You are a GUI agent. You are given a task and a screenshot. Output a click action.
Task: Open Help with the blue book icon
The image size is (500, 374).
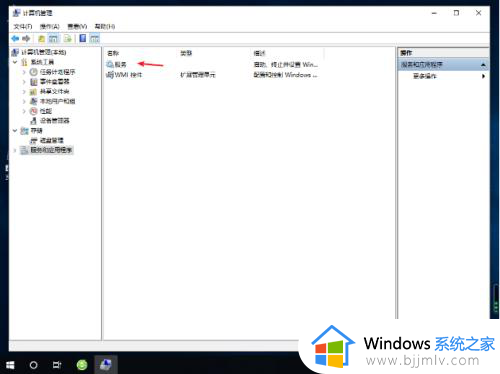[x=83, y=39]
